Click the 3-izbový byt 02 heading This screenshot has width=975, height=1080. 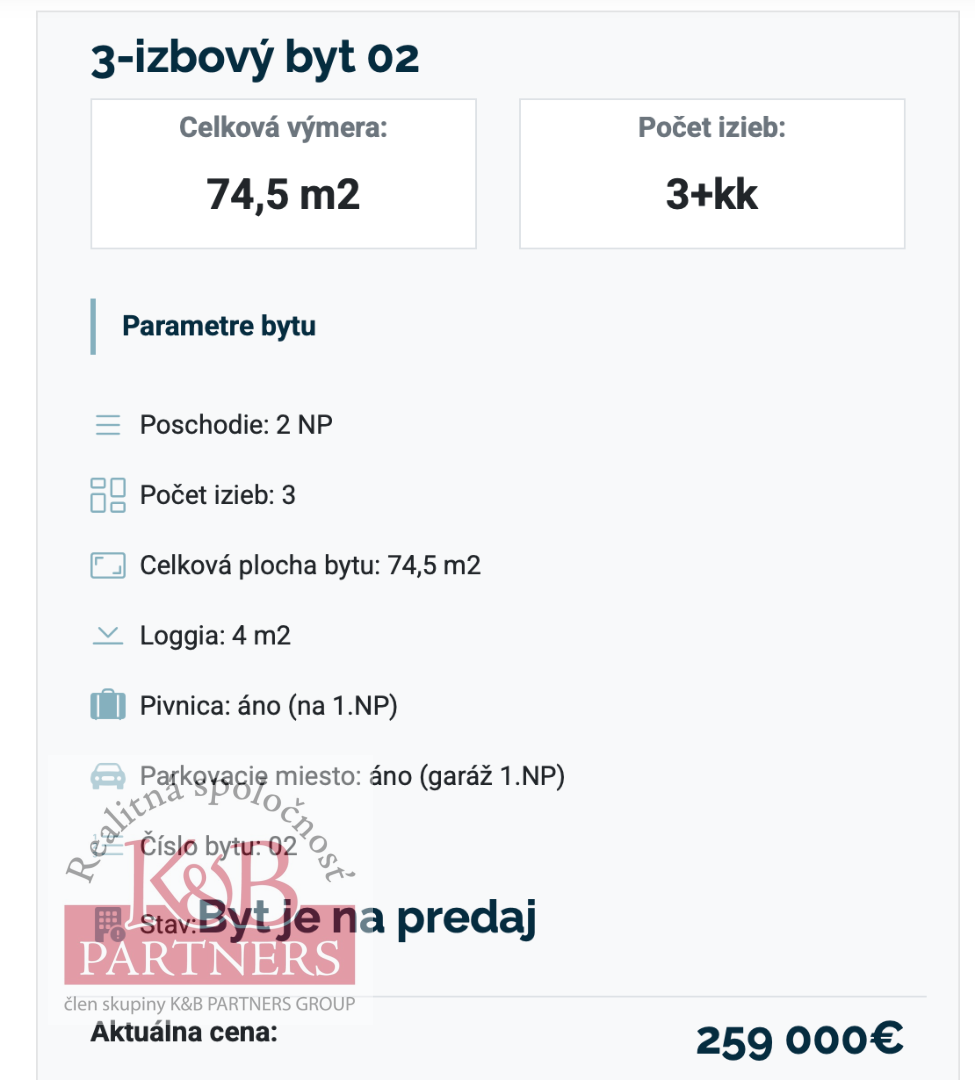255,58
